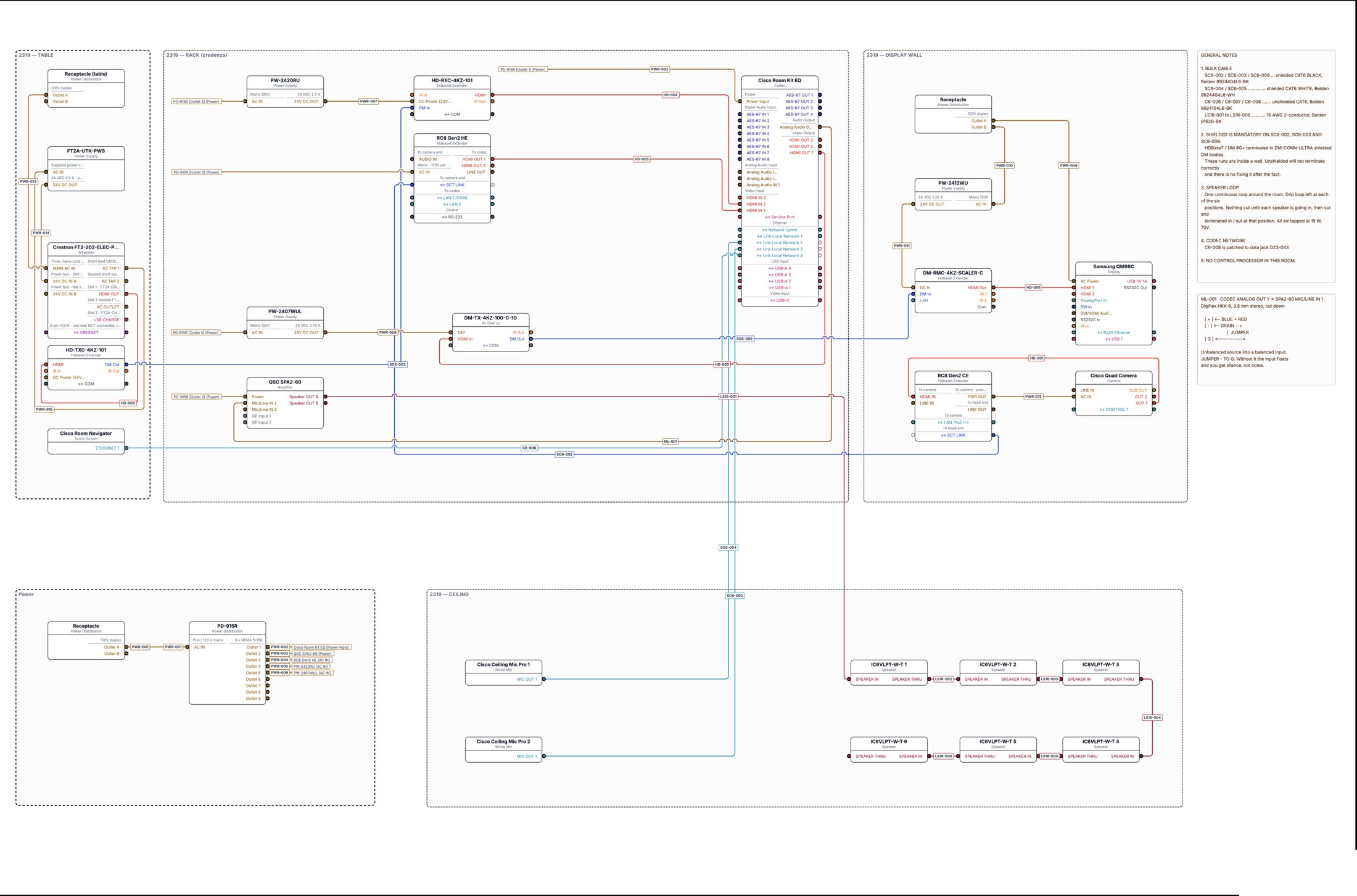Click the PWR-012 cable tag
The height and width of the screenshot is (896, 1357).
pos(1033,397)
